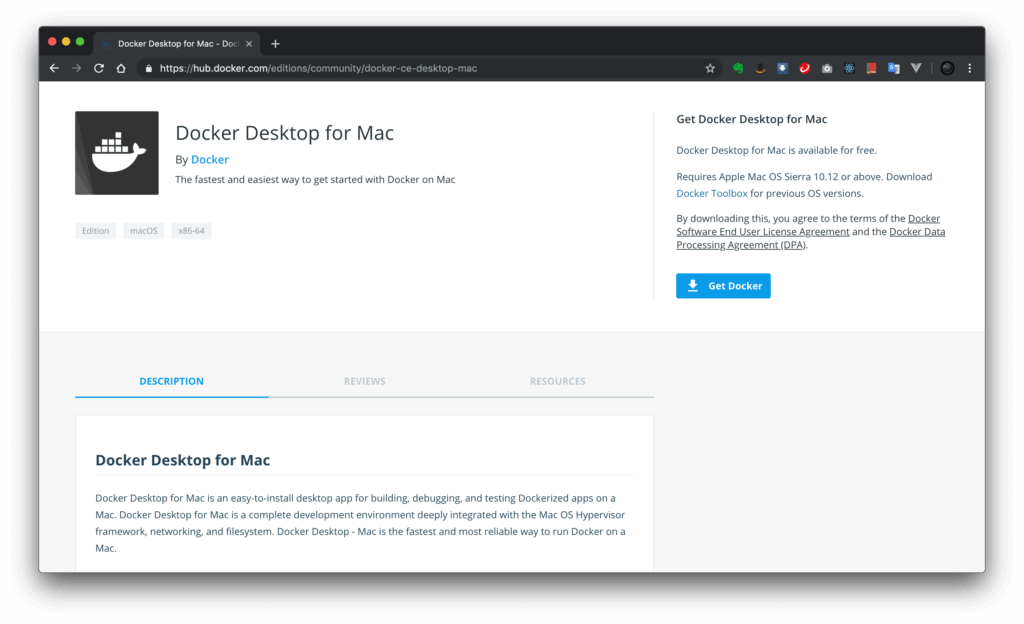
Task: Bookmark this page with the star icon
Action: pyautogui.click(x=710, y=68)
